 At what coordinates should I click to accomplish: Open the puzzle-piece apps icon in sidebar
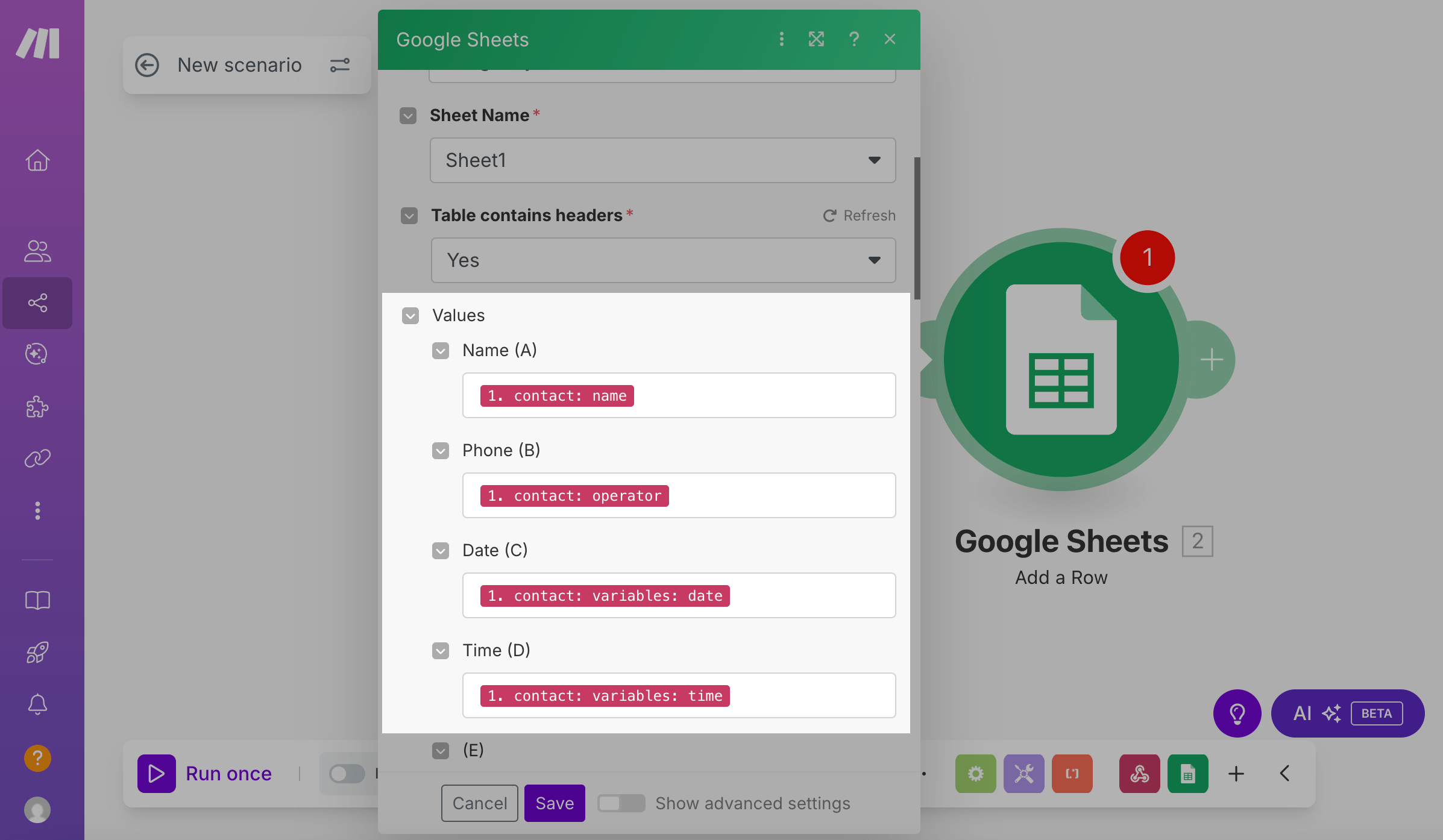pos(37,407)
